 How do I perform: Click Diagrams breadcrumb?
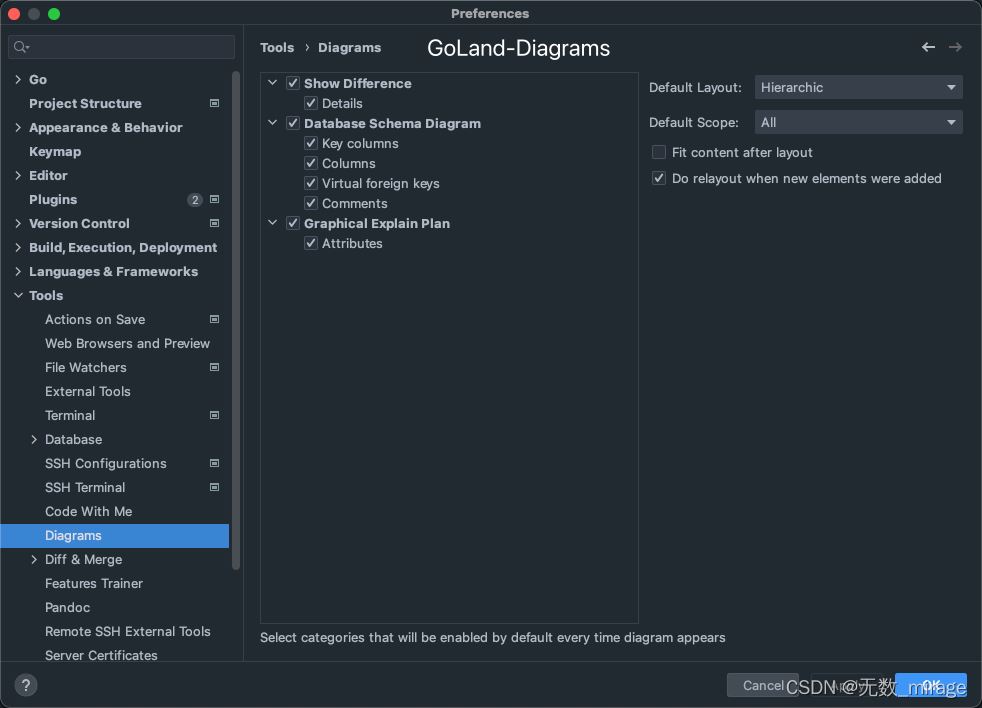coord(349,48)
